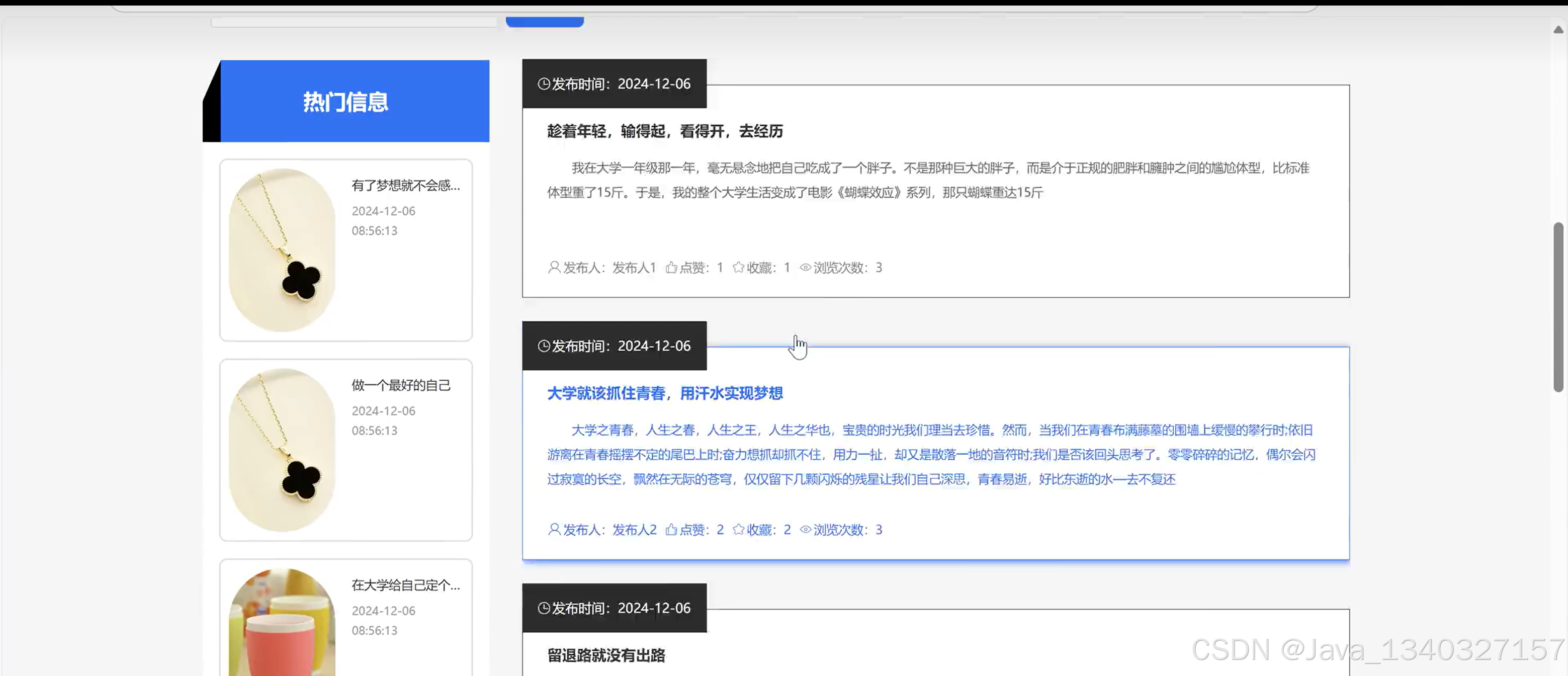Click the date banner above 趁着年轻 article
The height and width of the screenshot is (676, 1568).
point(614,83)
